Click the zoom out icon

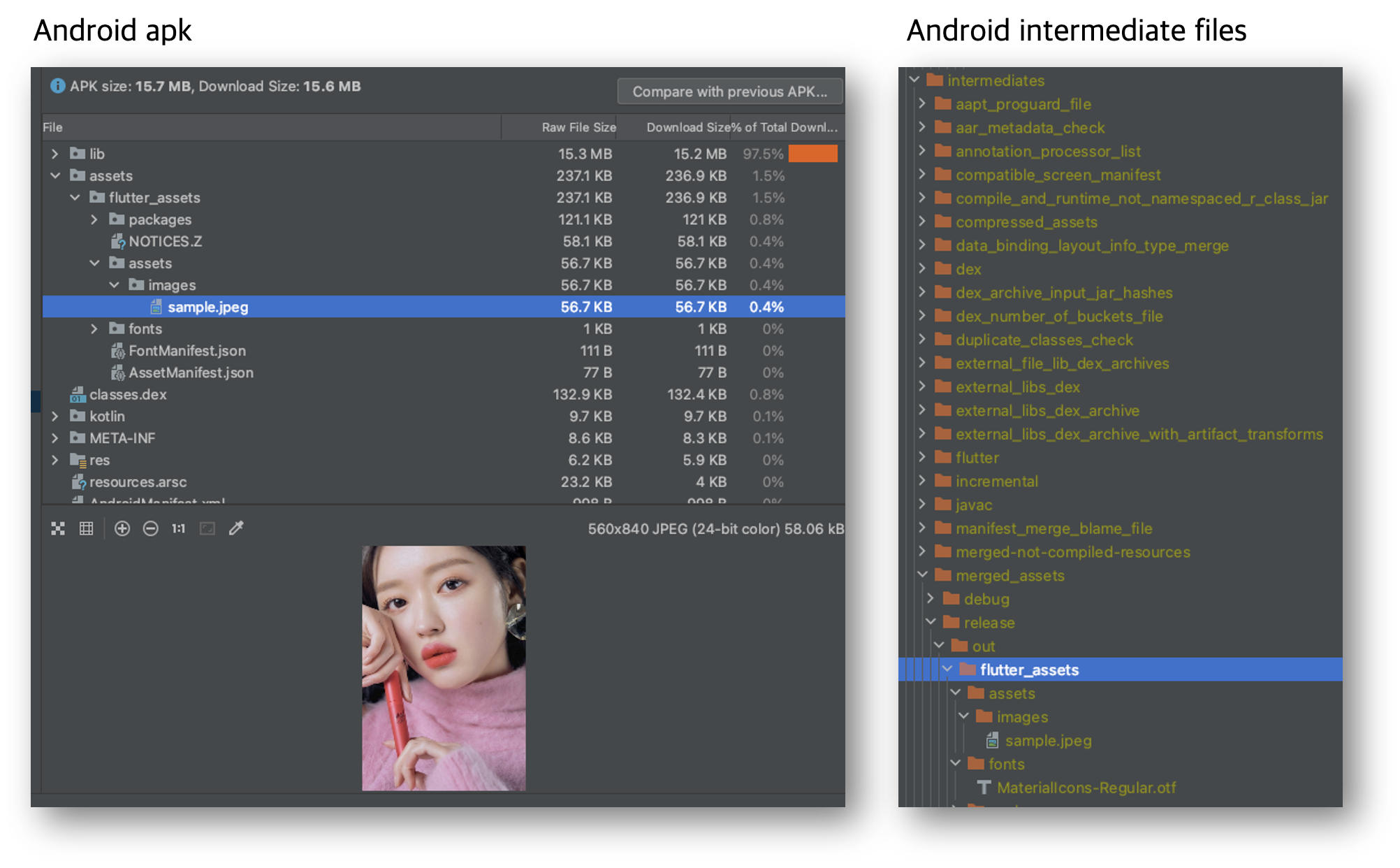click(x=150, y=528)
